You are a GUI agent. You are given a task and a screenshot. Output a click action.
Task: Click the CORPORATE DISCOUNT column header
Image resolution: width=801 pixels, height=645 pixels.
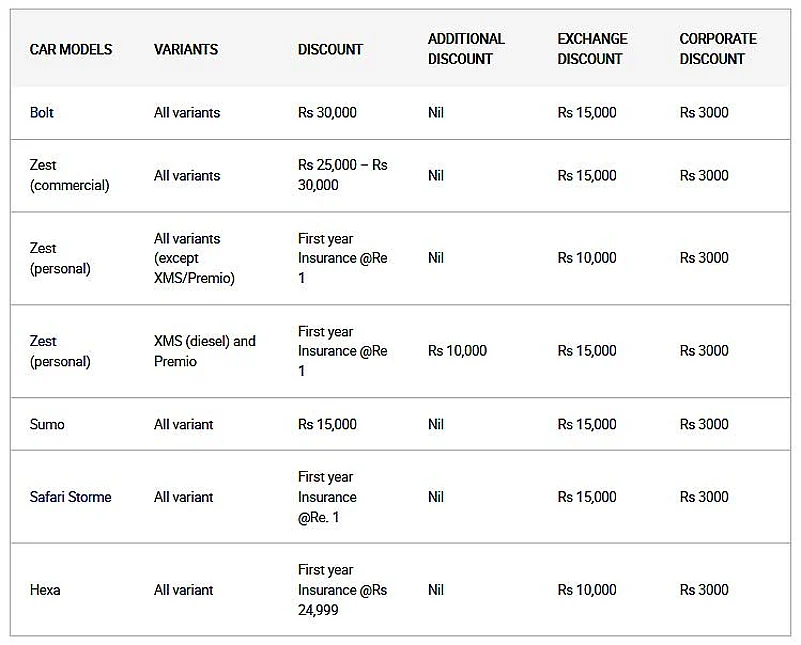718,49
